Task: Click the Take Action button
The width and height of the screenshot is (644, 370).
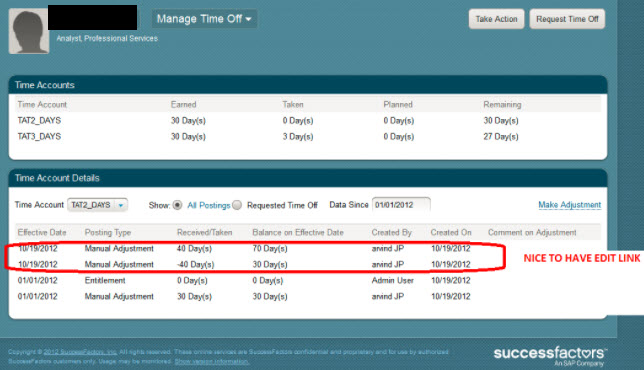Action: [x=496, y=19]
